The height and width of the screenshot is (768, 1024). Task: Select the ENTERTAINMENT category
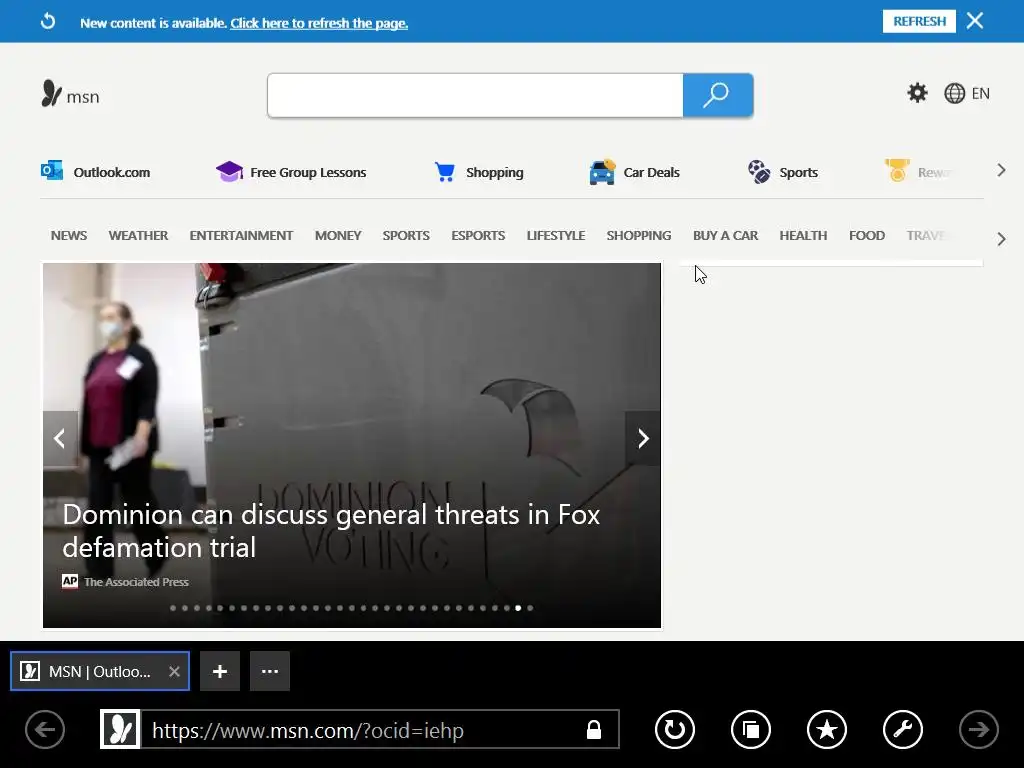(x=241, y=235)
